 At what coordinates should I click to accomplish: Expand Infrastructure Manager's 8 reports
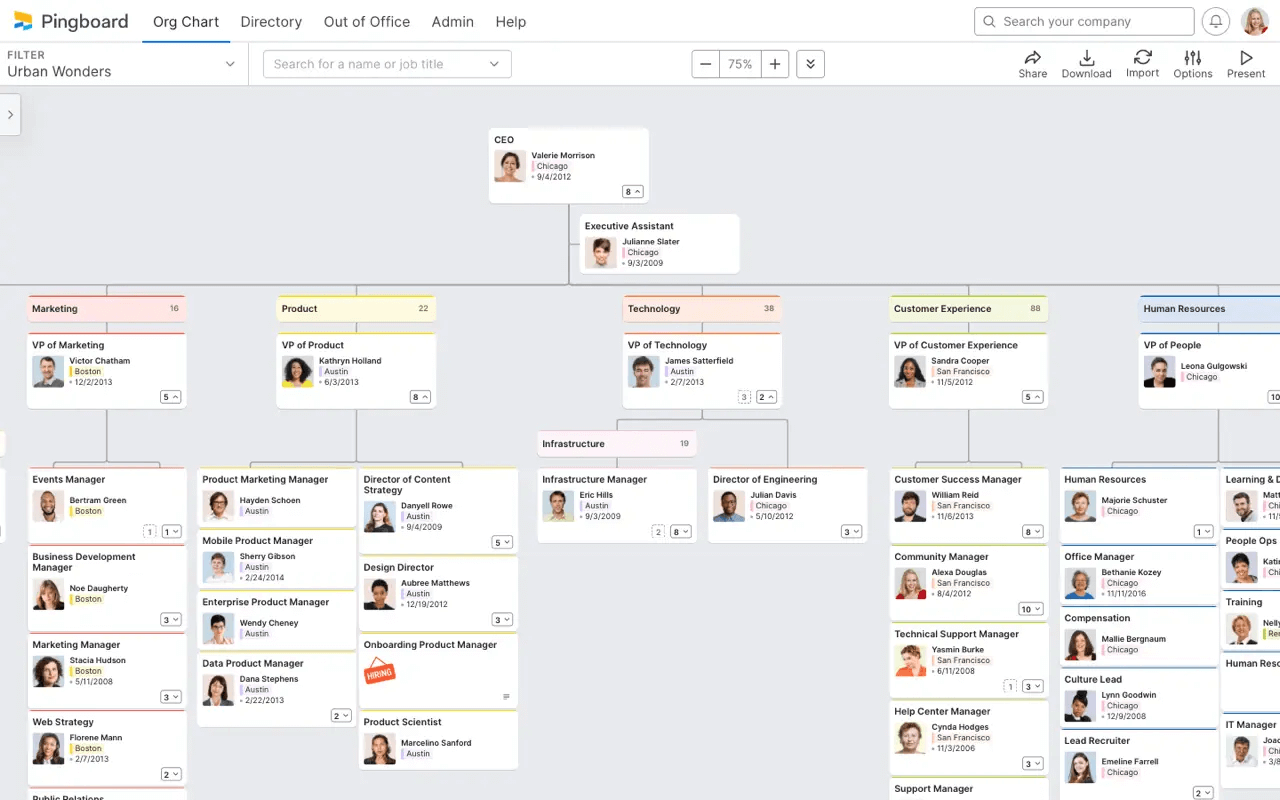click(x=681, y=531)
